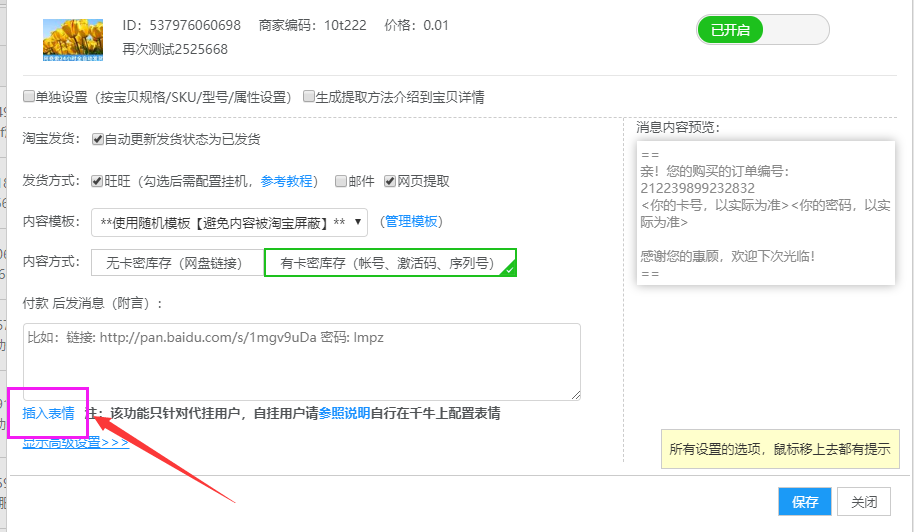Toggle the 已开启 switch off
The width and height of the screenshot is (914, 532).
(x=763, y=30)
